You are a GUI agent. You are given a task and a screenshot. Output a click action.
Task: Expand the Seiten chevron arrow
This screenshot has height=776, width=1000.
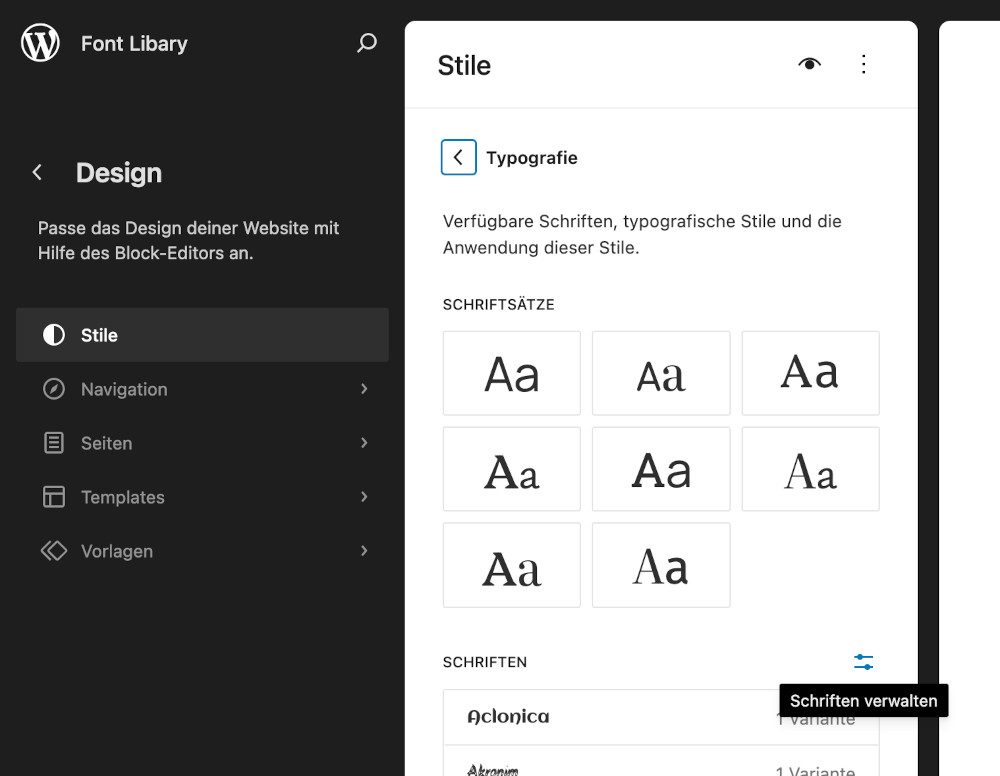[364, 443]
